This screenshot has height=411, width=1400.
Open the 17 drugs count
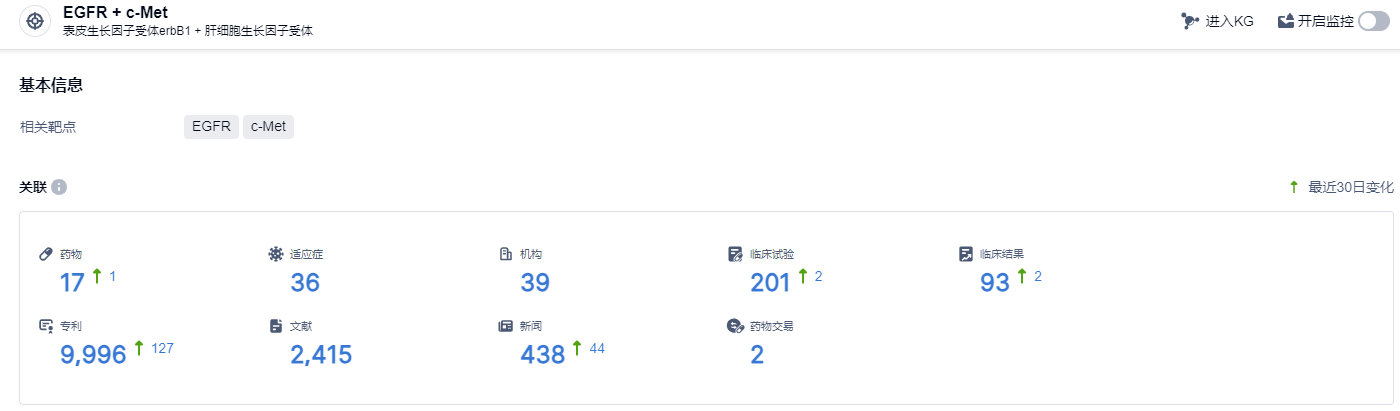72,283
